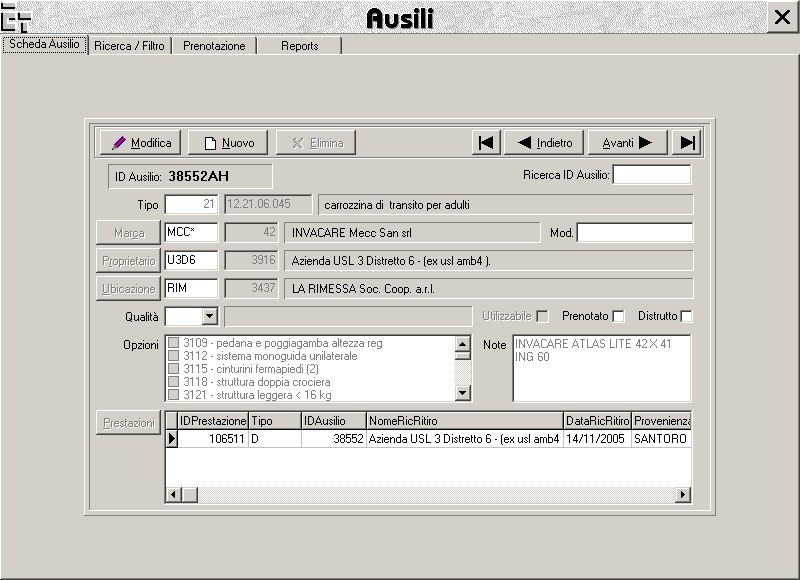The image size is (800, 580).
Task: Click the Marca button
Action: [x=129, y=233]
